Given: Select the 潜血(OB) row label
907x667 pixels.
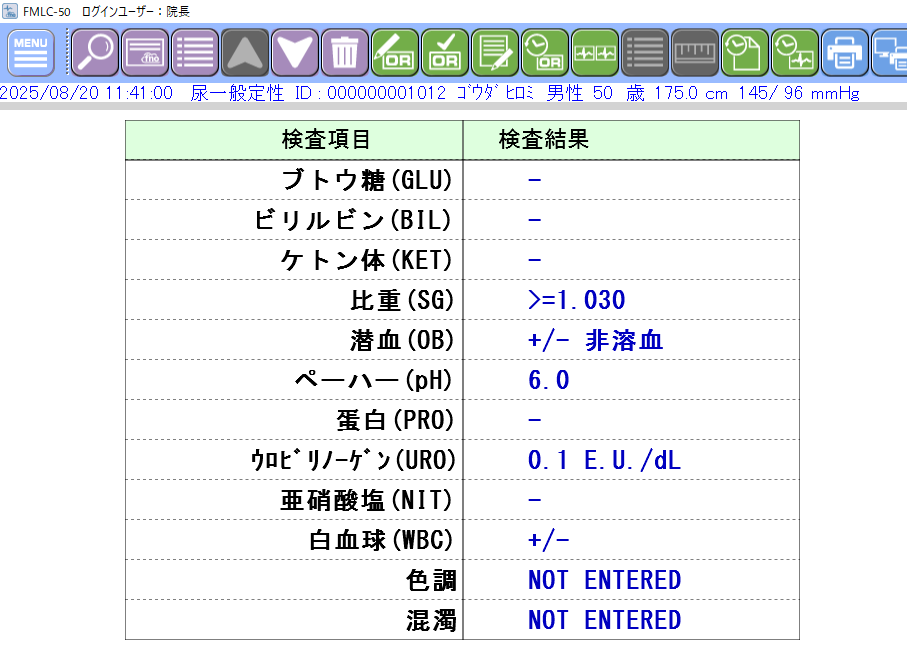Looking at the screenshot, I should click(x=401, y=340).
